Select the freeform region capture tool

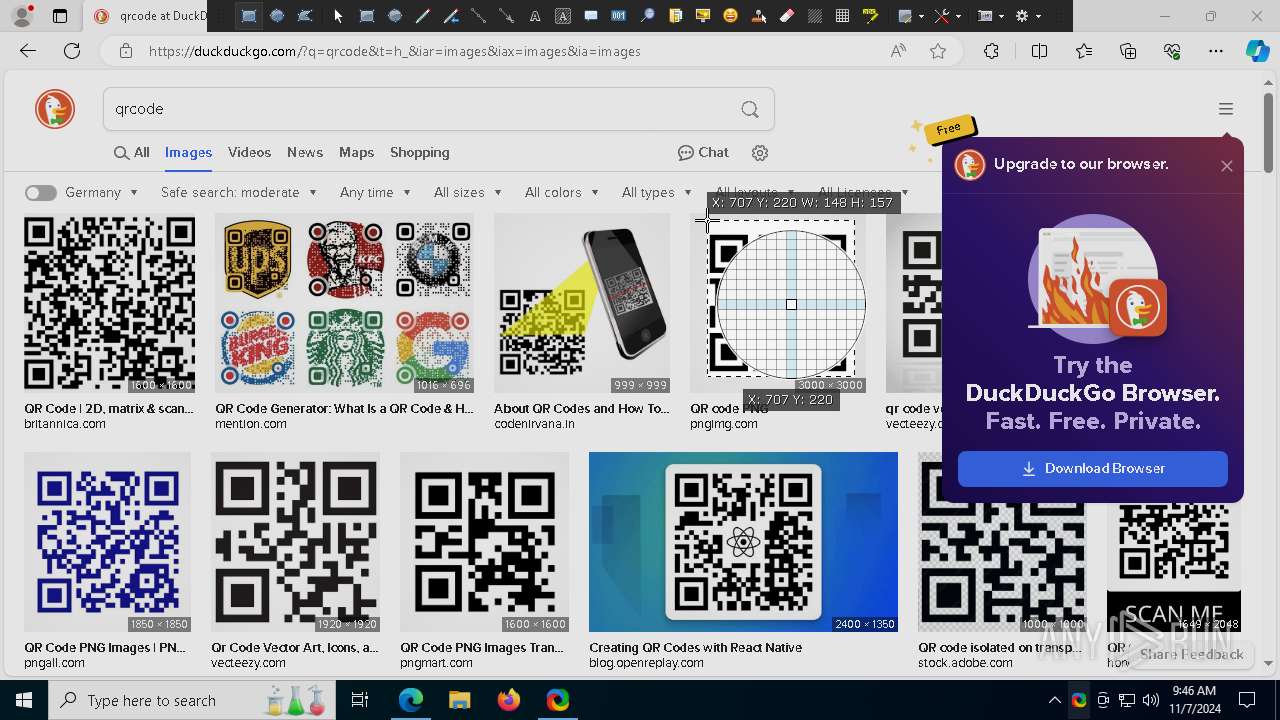(305, 16)
